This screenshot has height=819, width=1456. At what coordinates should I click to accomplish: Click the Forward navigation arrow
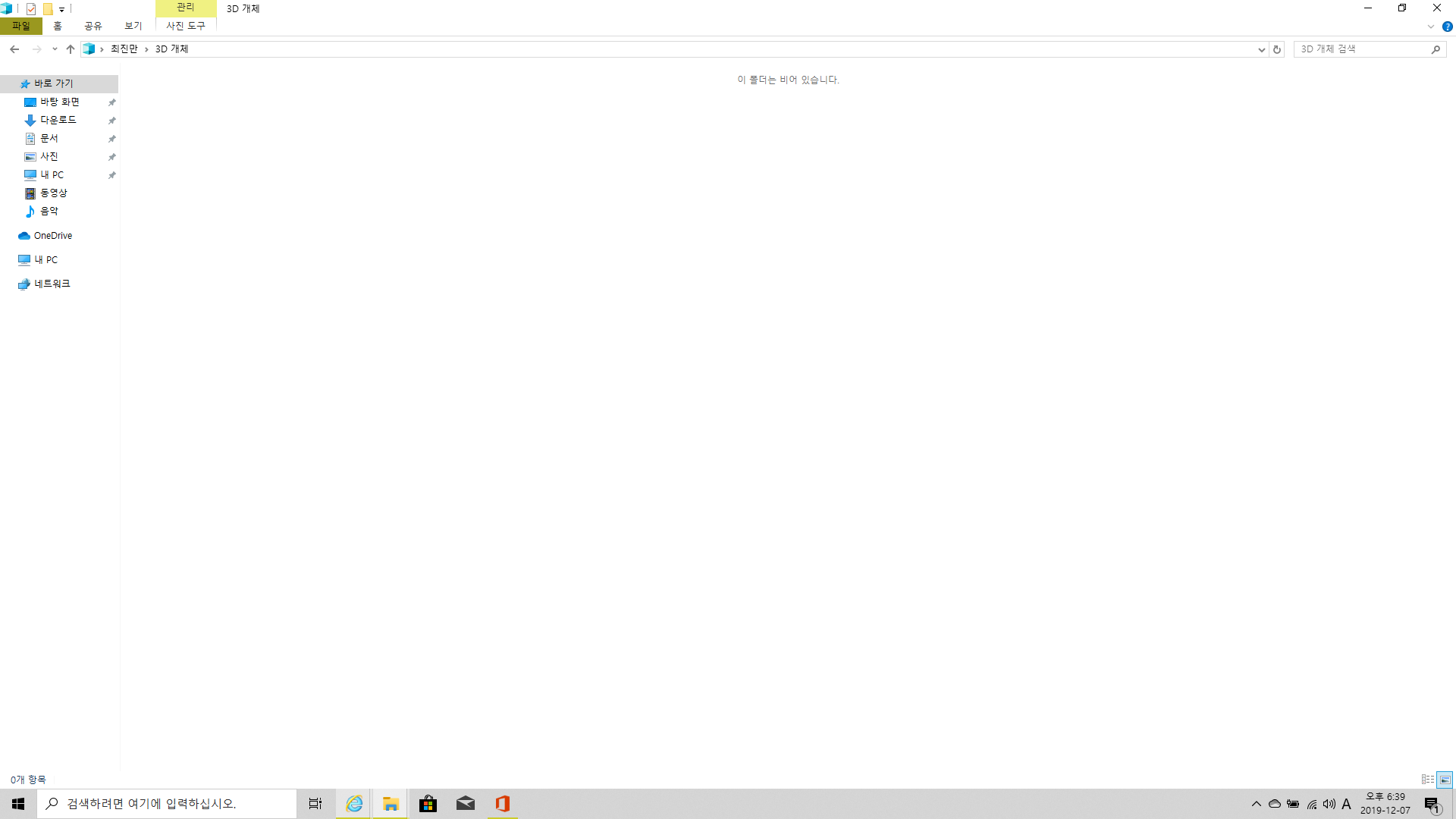[x=36, y=49]
